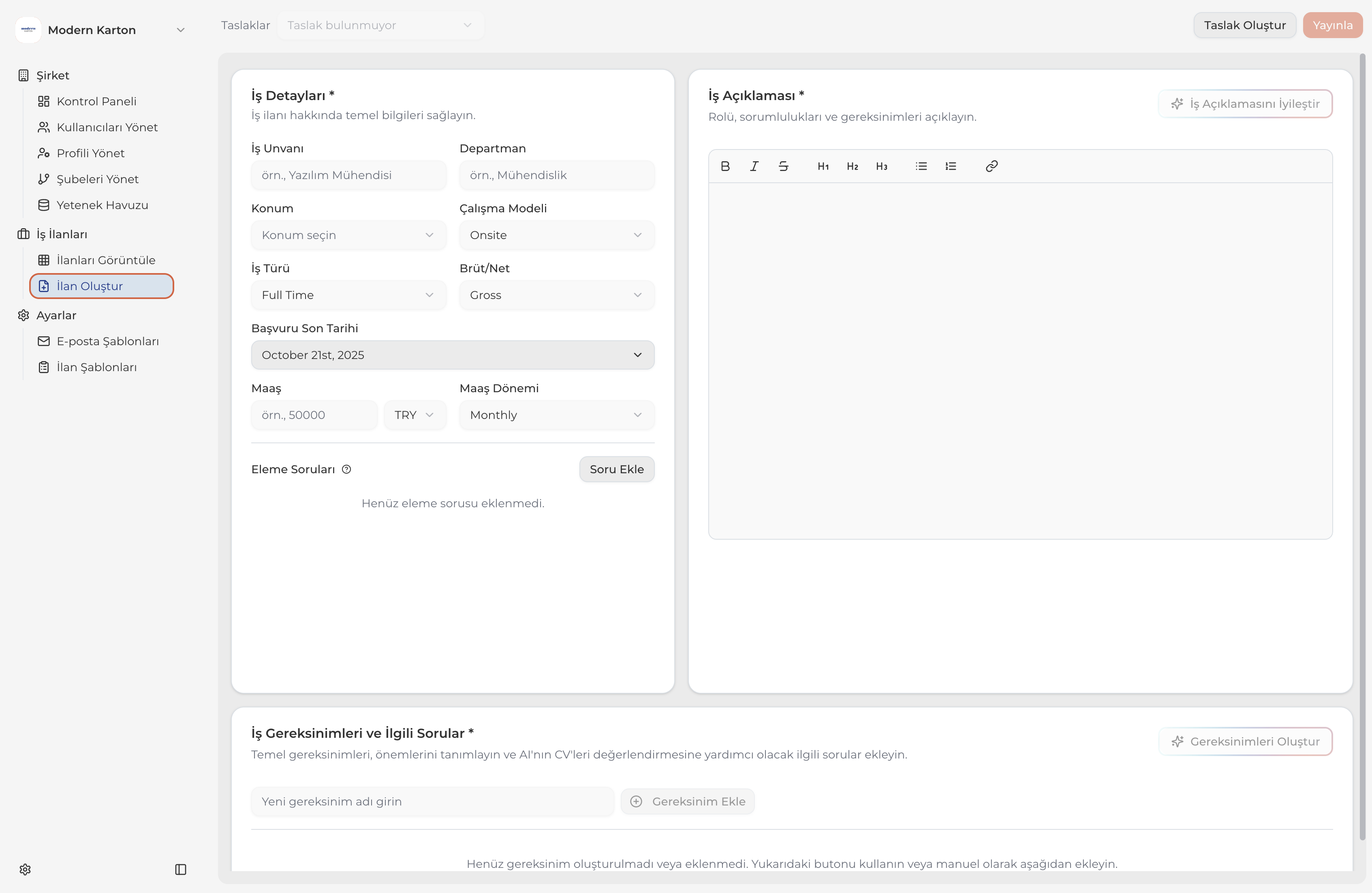The width and height of the screenshot is (1372, 893).
Task: Go to İlanları Görüntüle in sidebar
Action: pyautogui.click(x=105, y=260)
